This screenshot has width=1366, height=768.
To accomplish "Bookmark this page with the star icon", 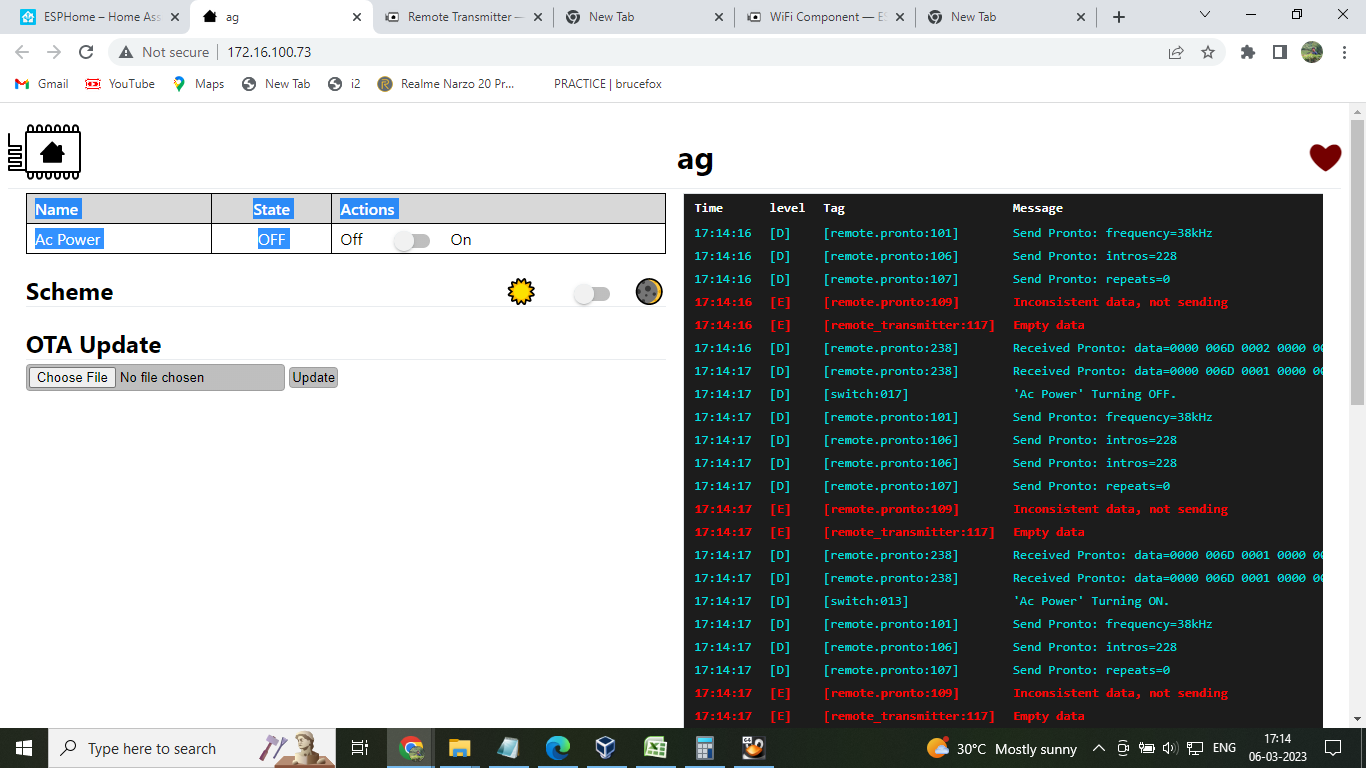I will [1208, 52].
